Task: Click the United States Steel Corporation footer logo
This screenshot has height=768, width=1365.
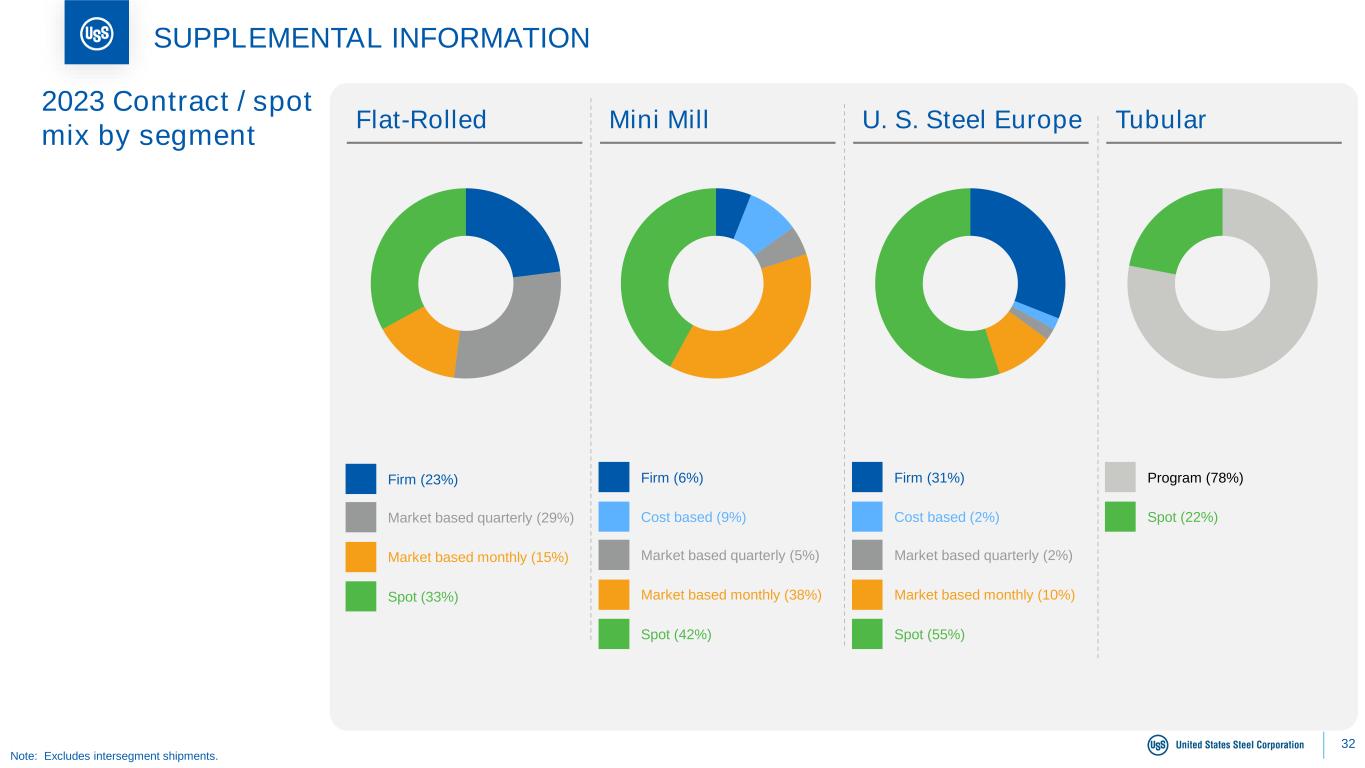Action: 1227,745
